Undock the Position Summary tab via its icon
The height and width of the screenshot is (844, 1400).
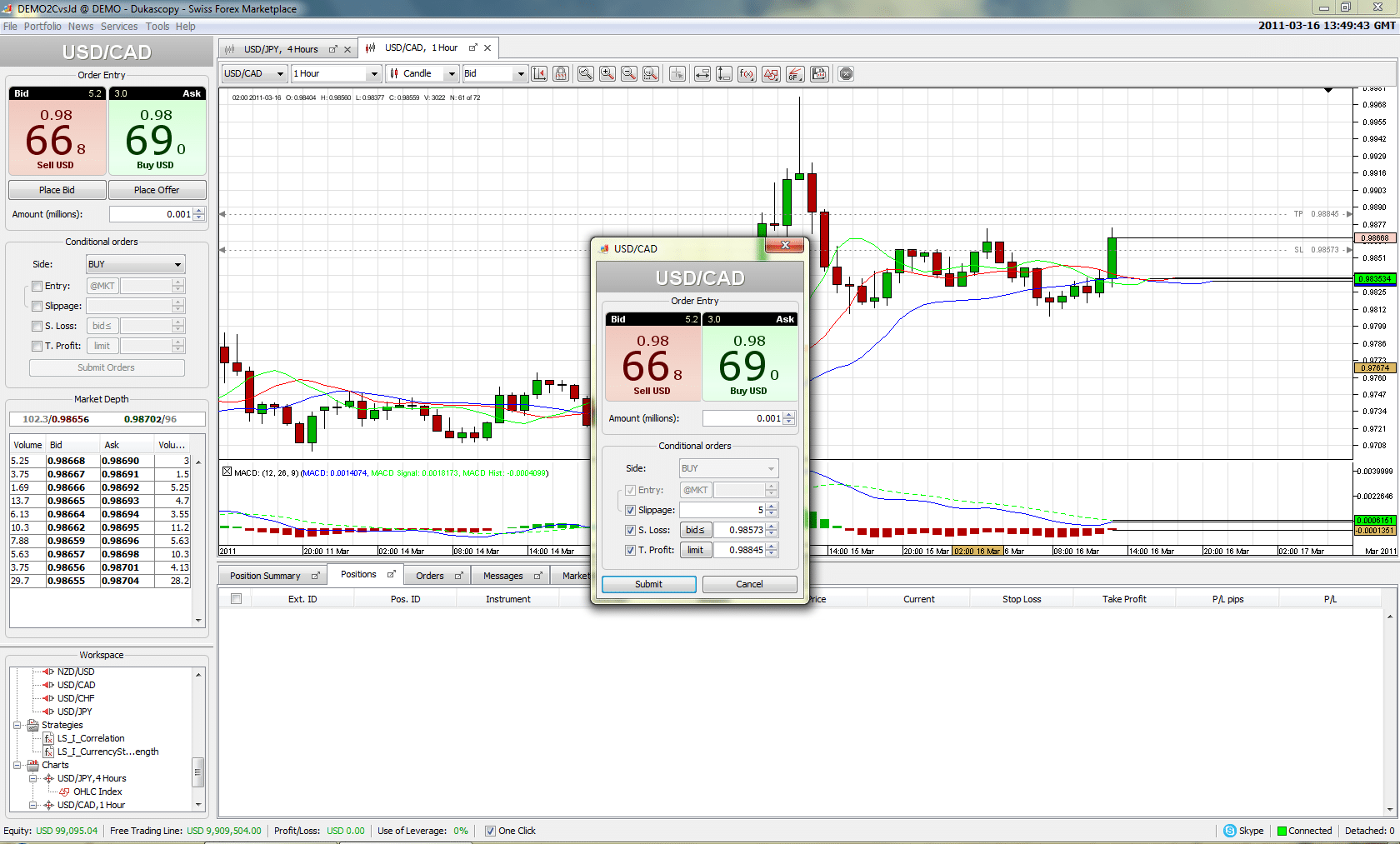(x=316, y=576)
